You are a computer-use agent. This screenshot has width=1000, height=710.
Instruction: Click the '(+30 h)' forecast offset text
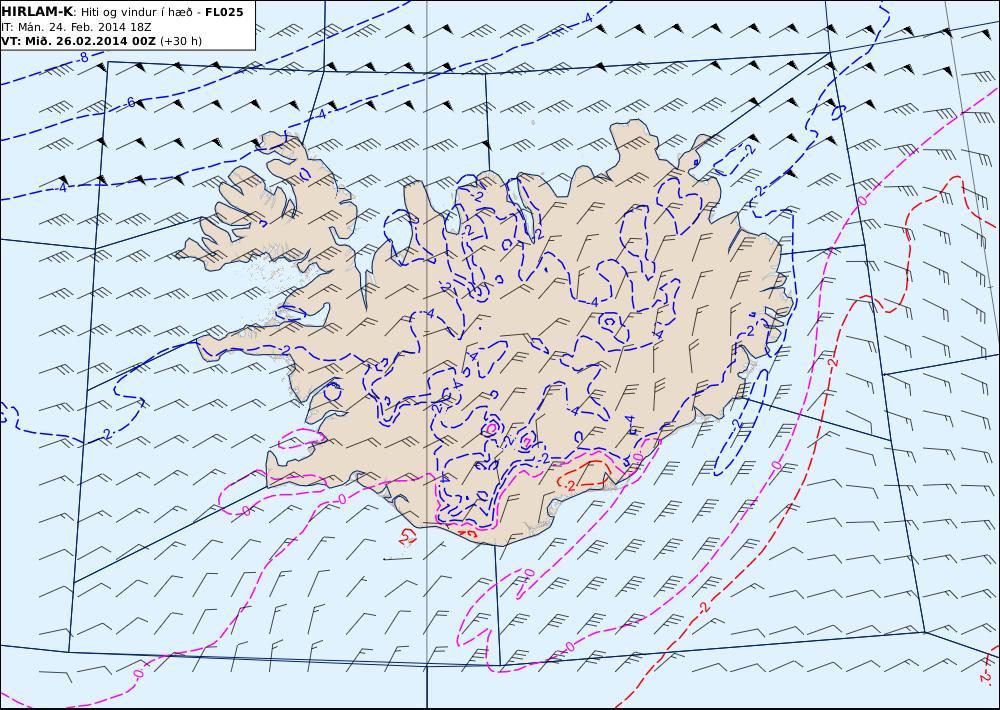coord(180,41)
